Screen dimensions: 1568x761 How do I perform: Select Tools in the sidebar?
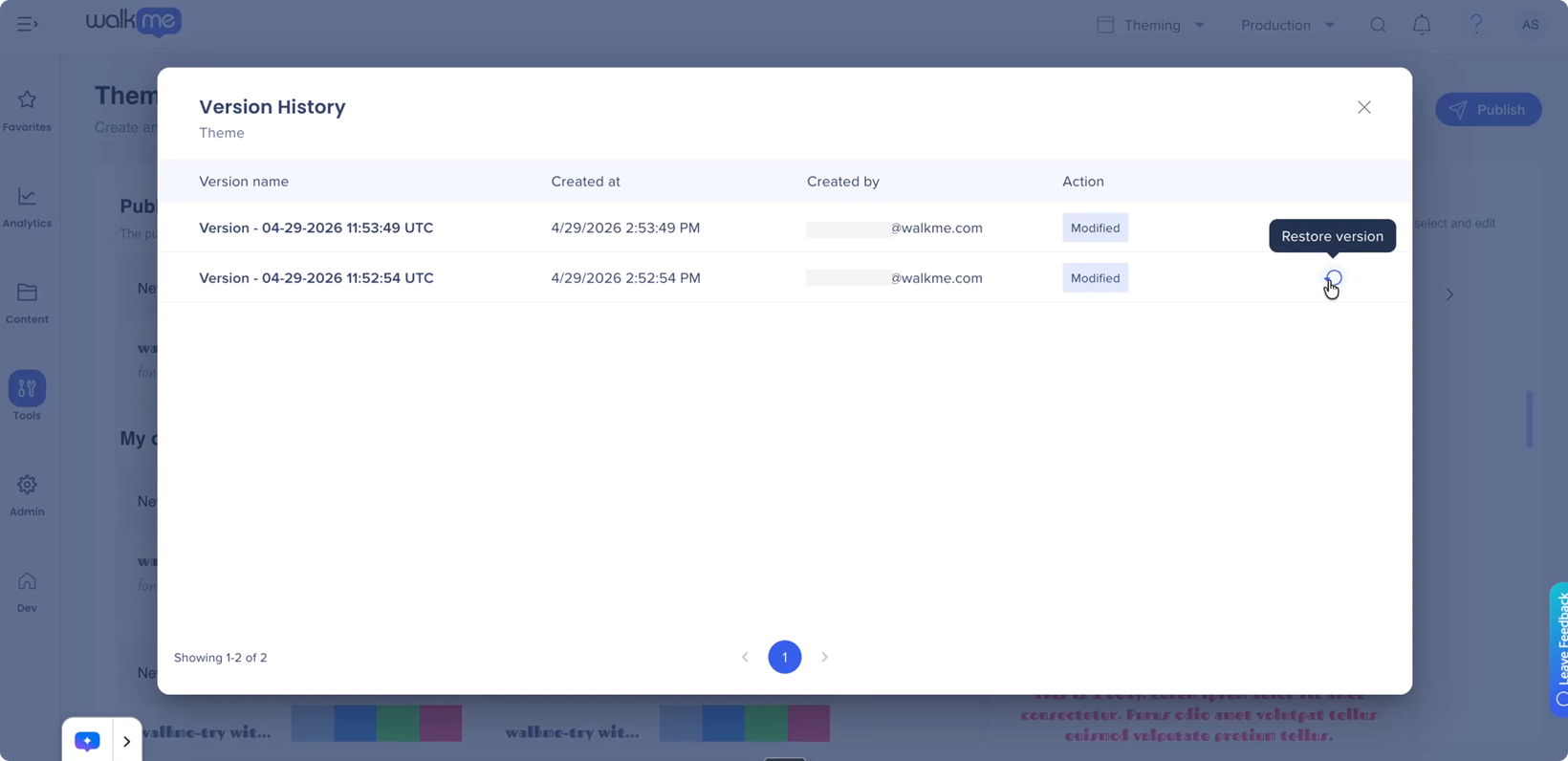[27, 396]
